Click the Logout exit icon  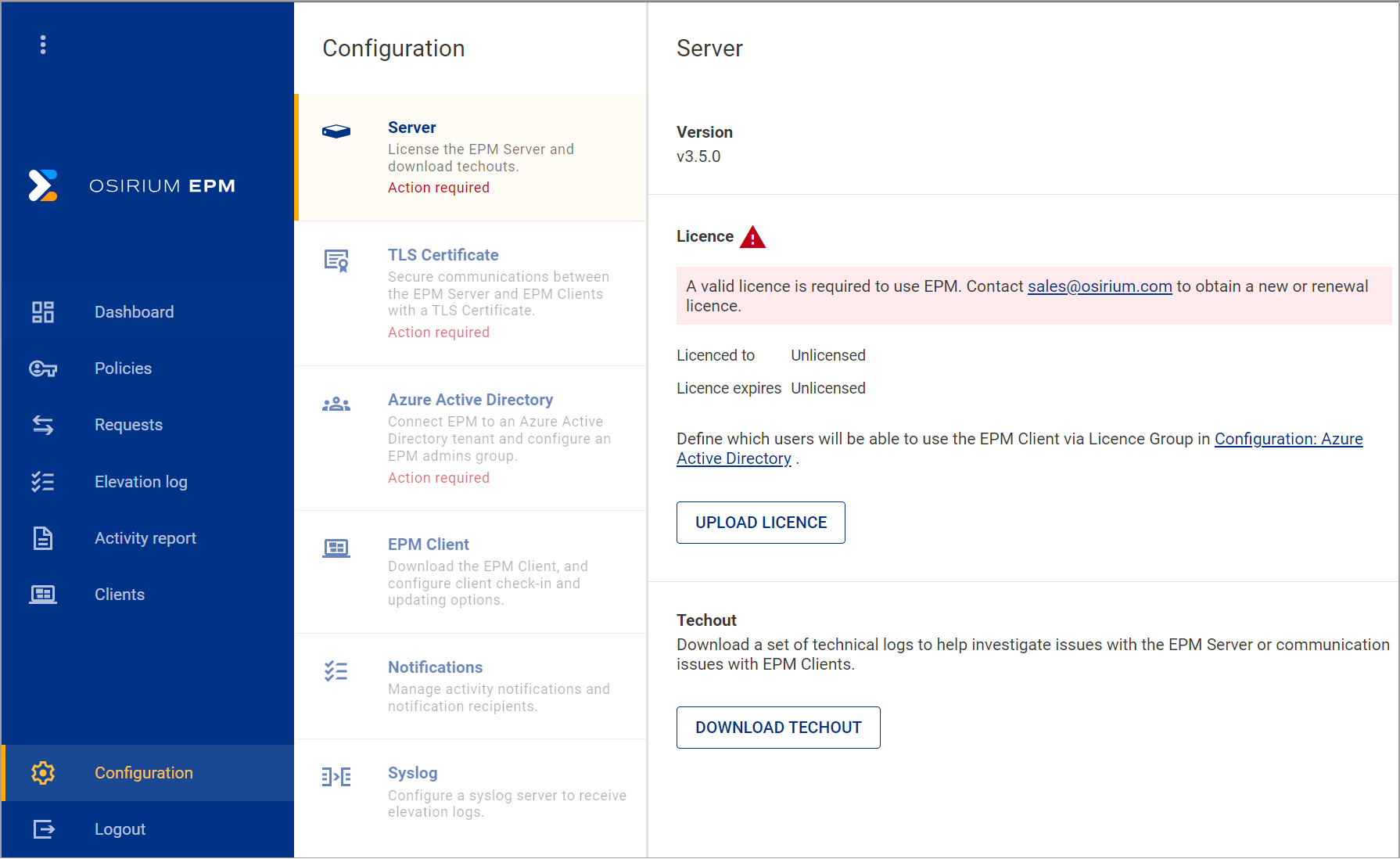pos(44,829)
